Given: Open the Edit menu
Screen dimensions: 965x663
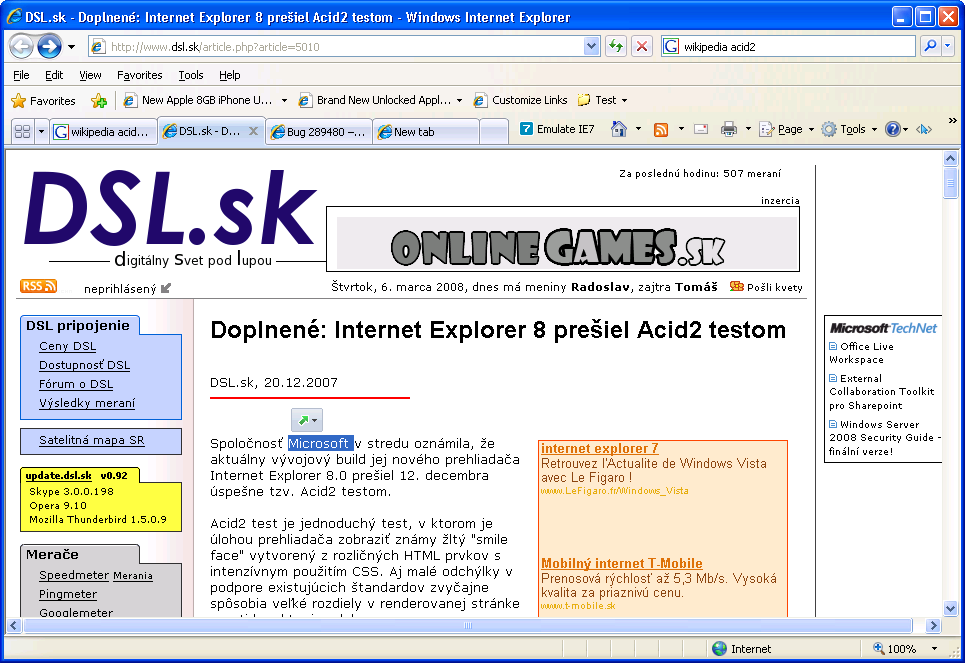Looking at the screenshot, I should click(x=54, y=75).
